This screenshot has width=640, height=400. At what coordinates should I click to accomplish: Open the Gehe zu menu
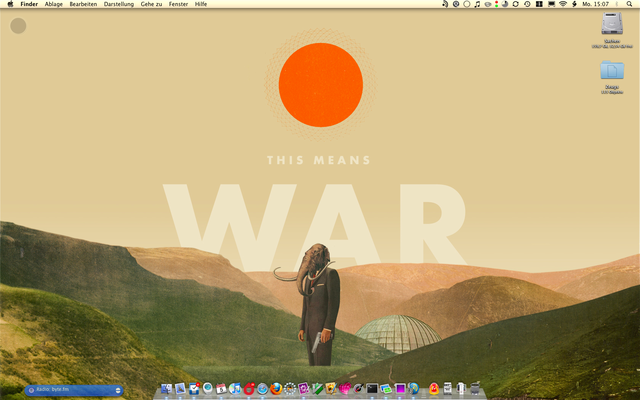pos(151,4)
